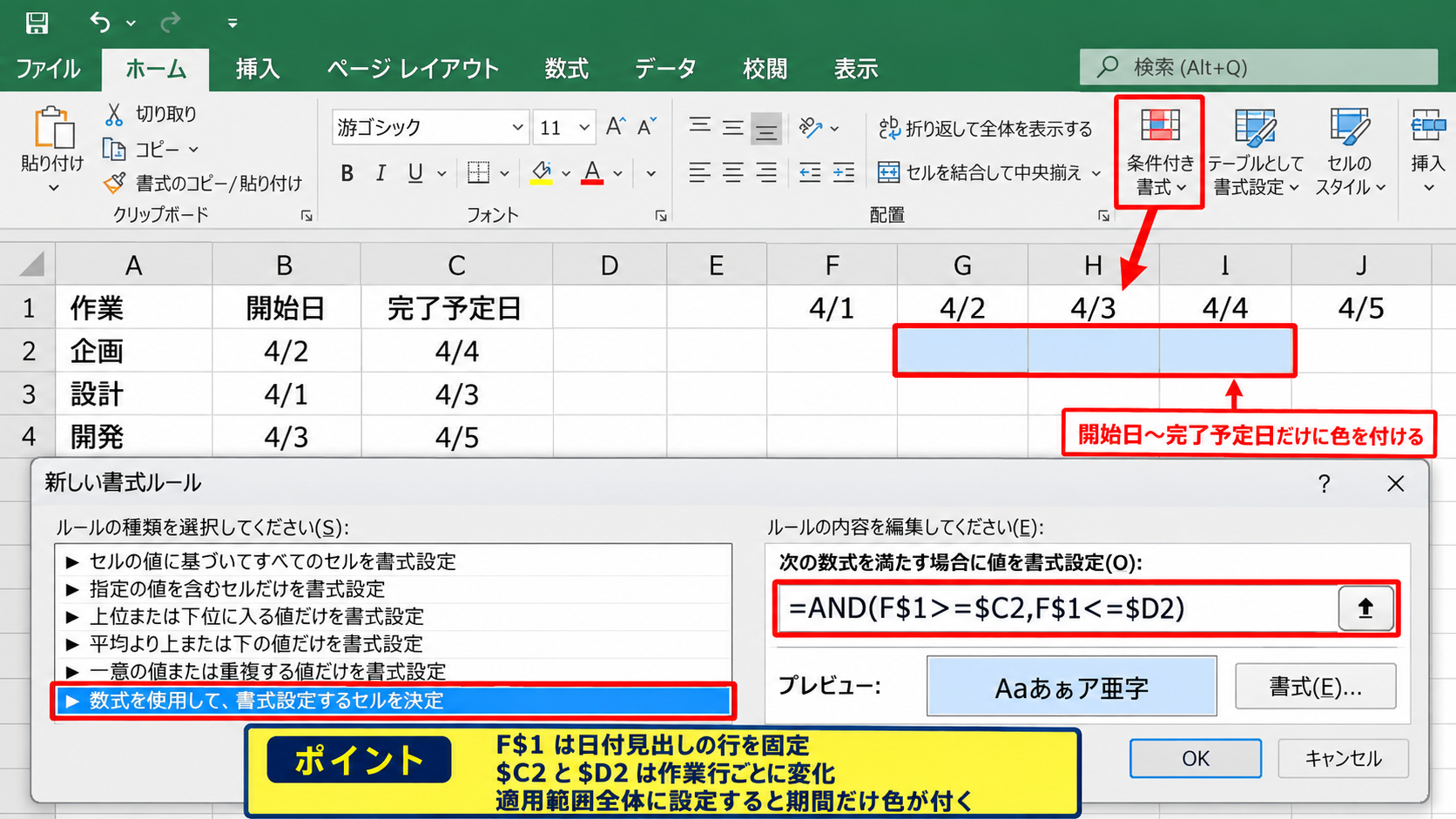Click the コピー copy icon
1456x819 pixels.
[114, 150]
